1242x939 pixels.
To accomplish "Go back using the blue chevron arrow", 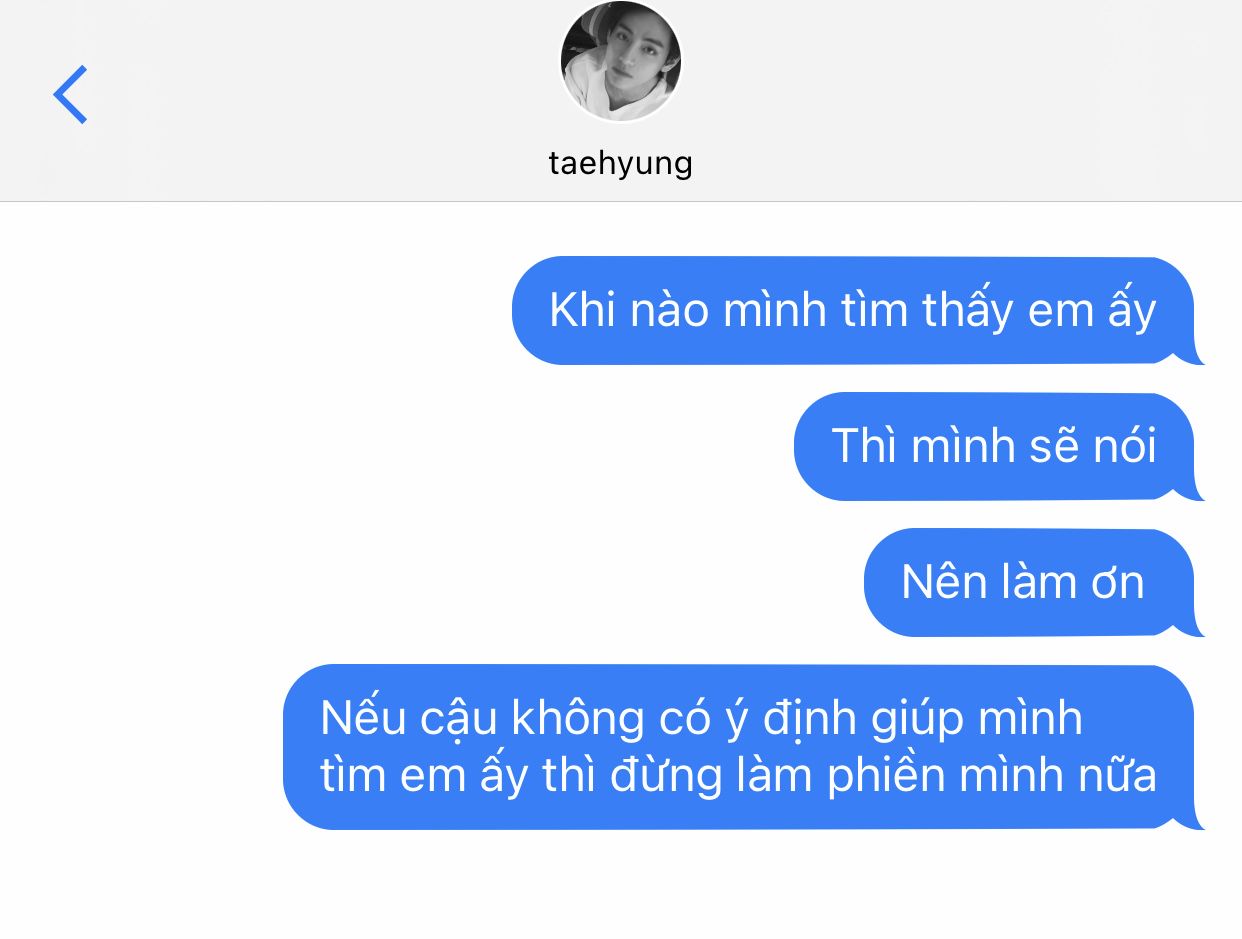I will click(70, 95).
